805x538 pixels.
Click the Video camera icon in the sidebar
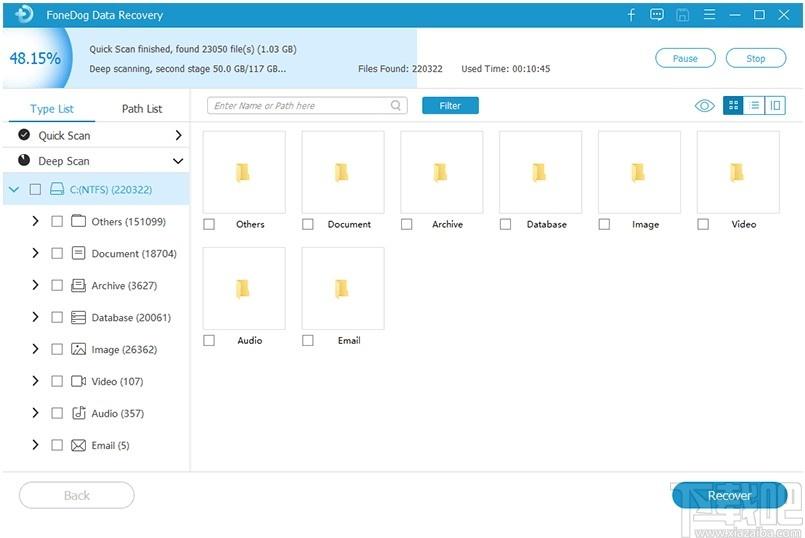[x=79, y=381]
